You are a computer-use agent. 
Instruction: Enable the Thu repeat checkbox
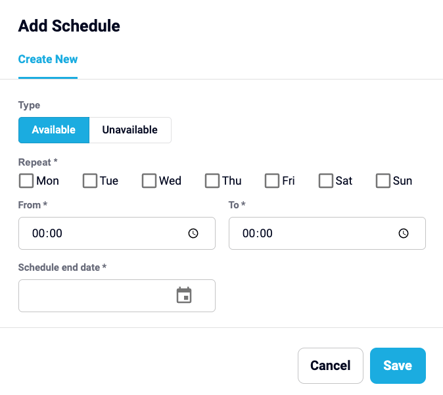click(212, 181)
